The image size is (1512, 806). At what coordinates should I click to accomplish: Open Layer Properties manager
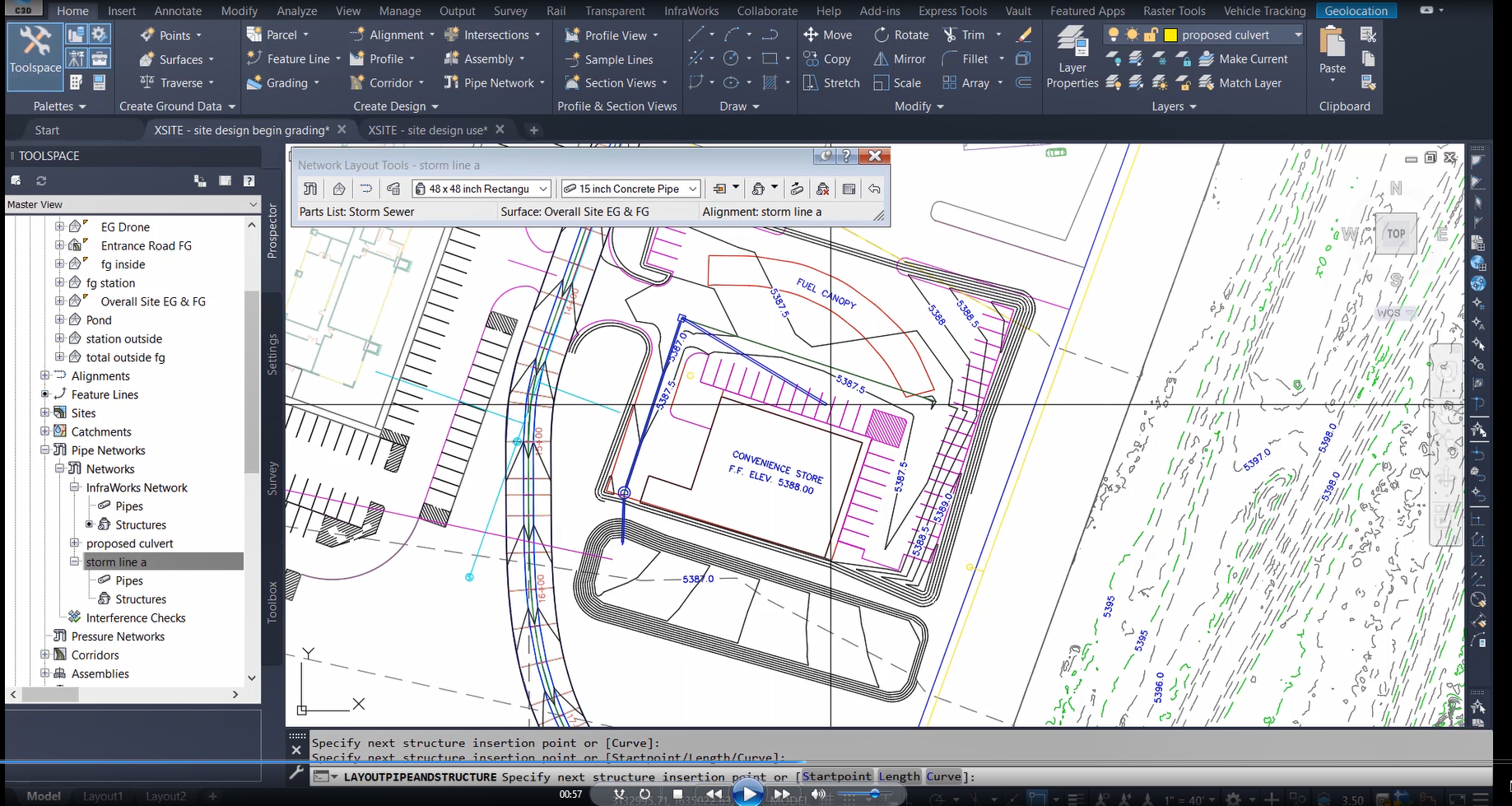[1072, 56]
